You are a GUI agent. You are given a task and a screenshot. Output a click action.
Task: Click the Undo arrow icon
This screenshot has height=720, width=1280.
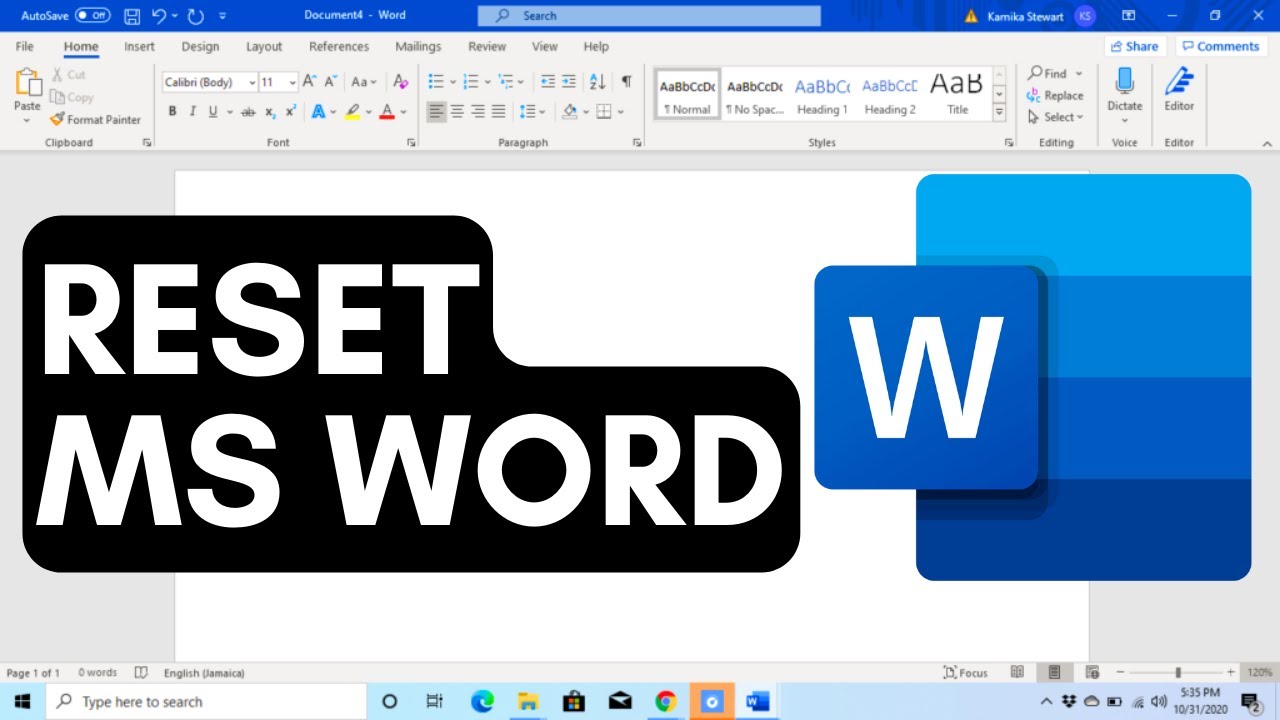[159, 16]
